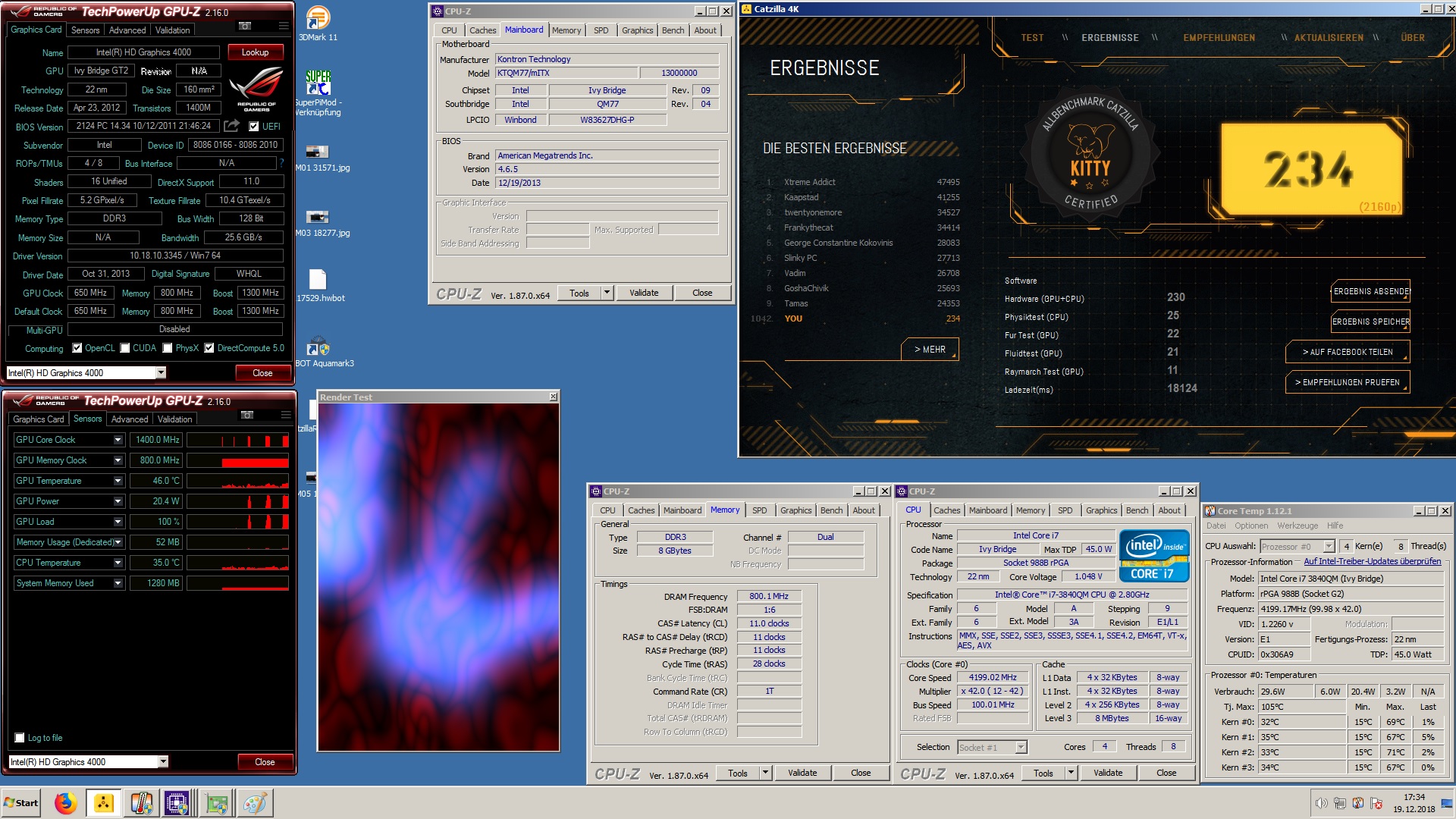Click the network tray icon
This screenshot has width=1456, height=819.
click(1339, 803)
